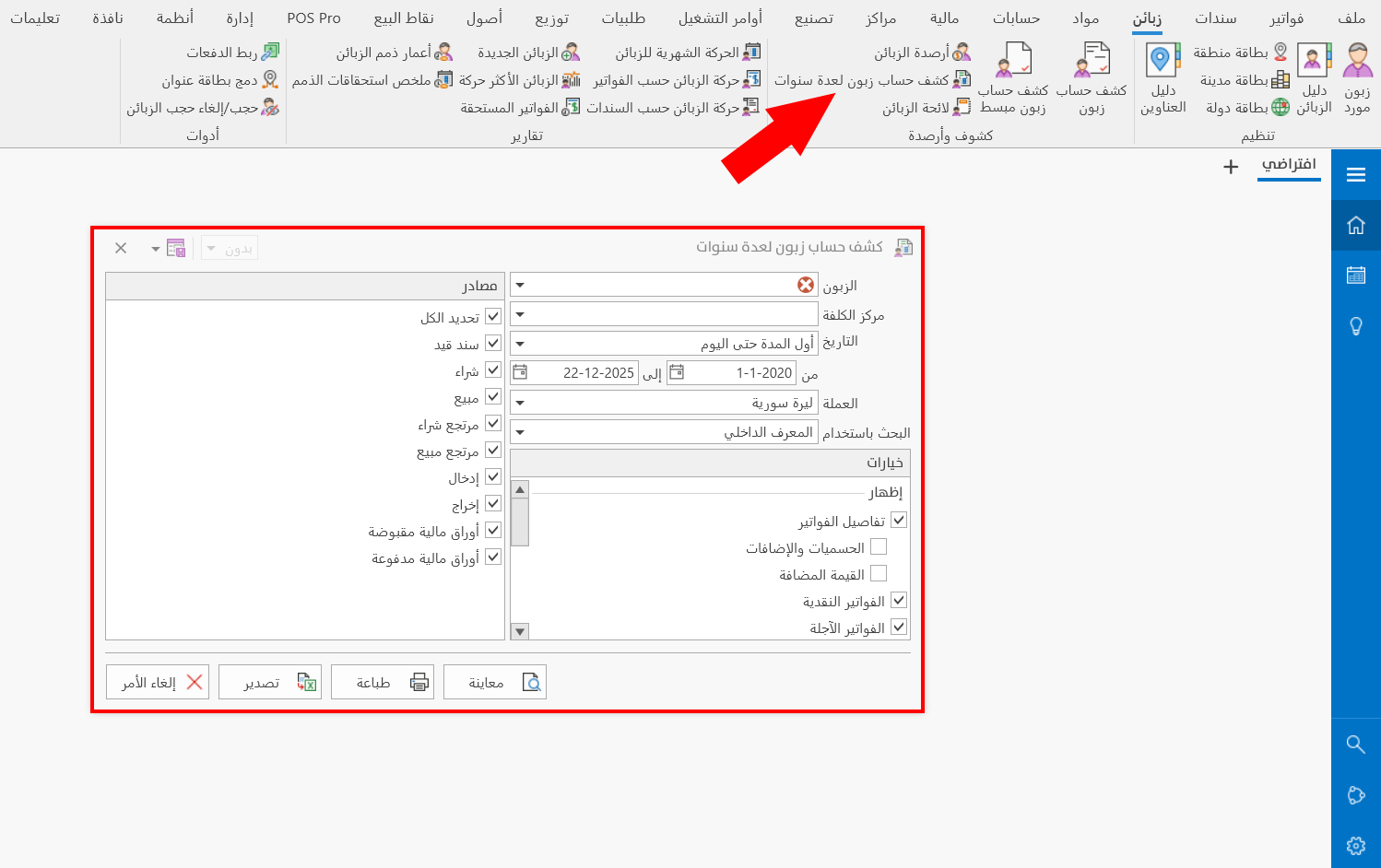
Task: Click the معاينة preview button
Action: pyautogui.click(x=495, y=682)
